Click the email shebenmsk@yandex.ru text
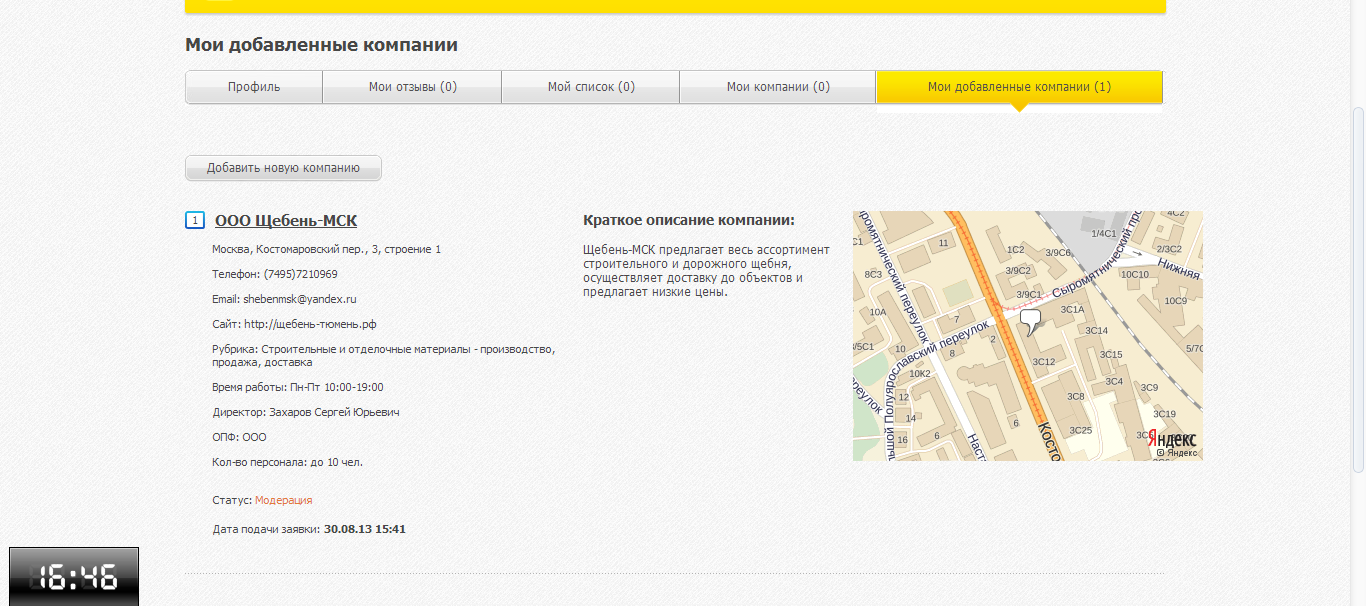The width and height of the screenshot is (1366, 606). click(x=300, y=299)
